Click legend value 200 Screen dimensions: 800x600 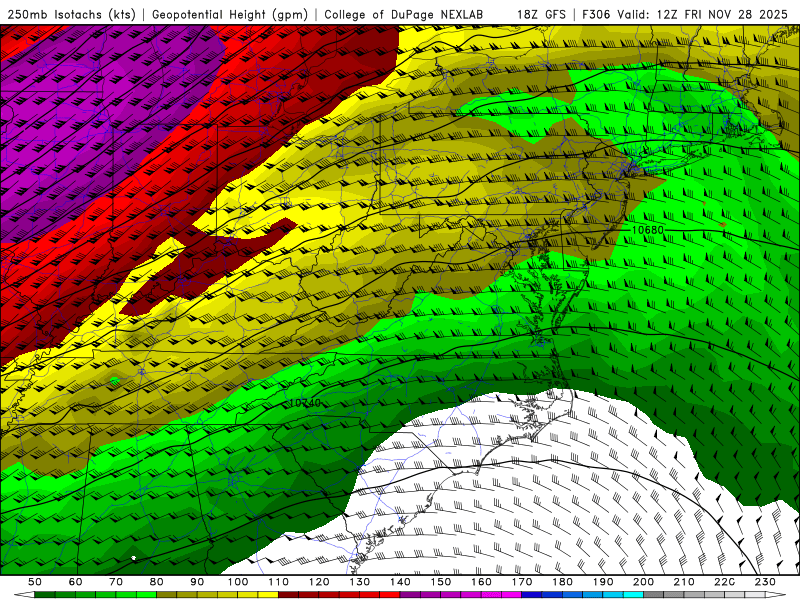click(643, 582)
